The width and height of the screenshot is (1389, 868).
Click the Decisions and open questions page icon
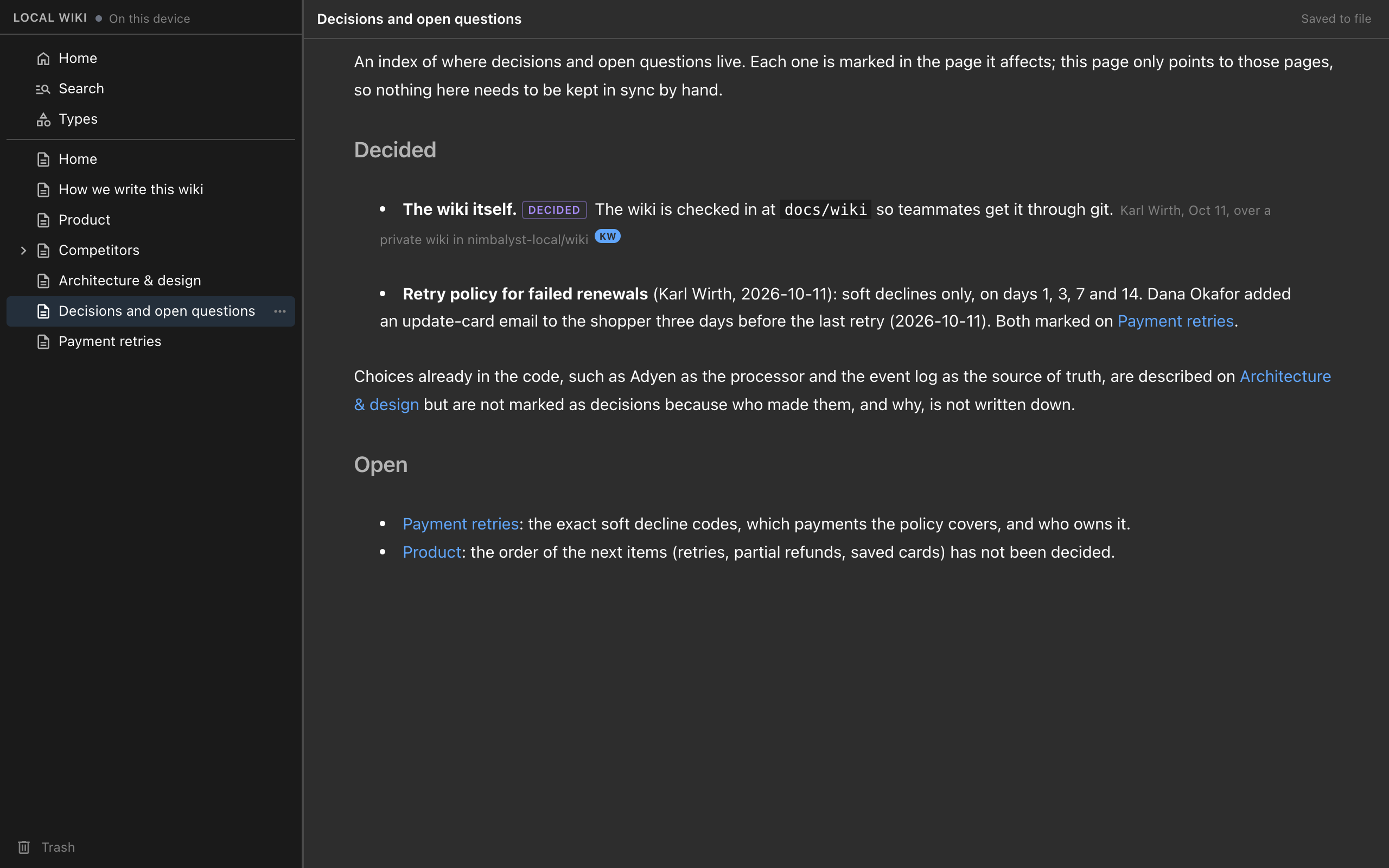pos(43,312)
